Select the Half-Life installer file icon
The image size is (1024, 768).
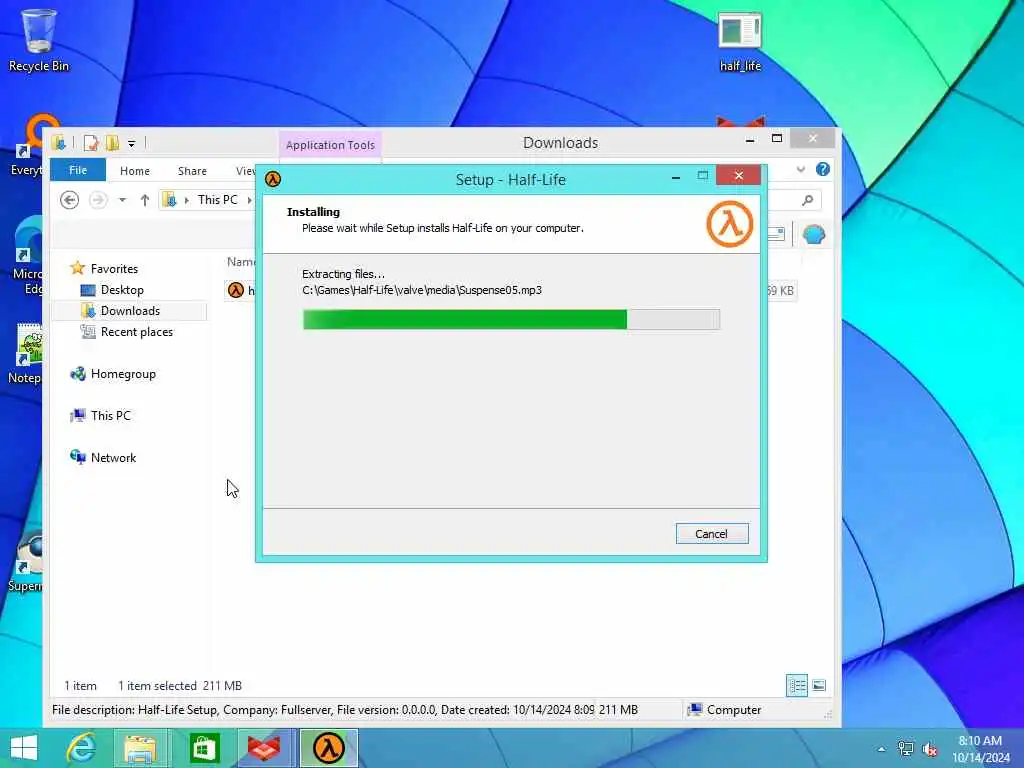(236, 290)
